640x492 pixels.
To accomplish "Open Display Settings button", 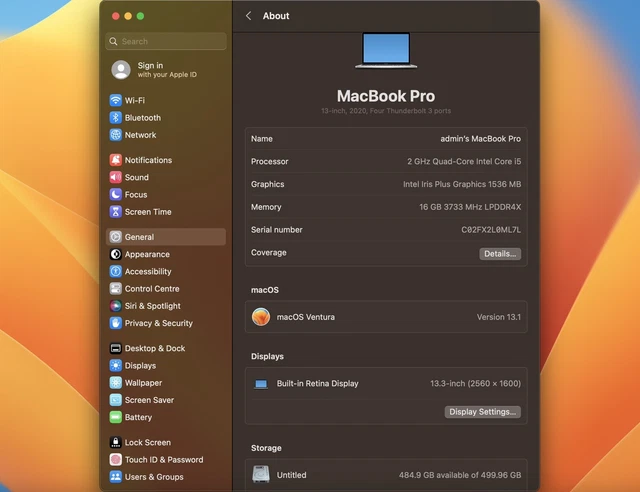I will 482,412.
